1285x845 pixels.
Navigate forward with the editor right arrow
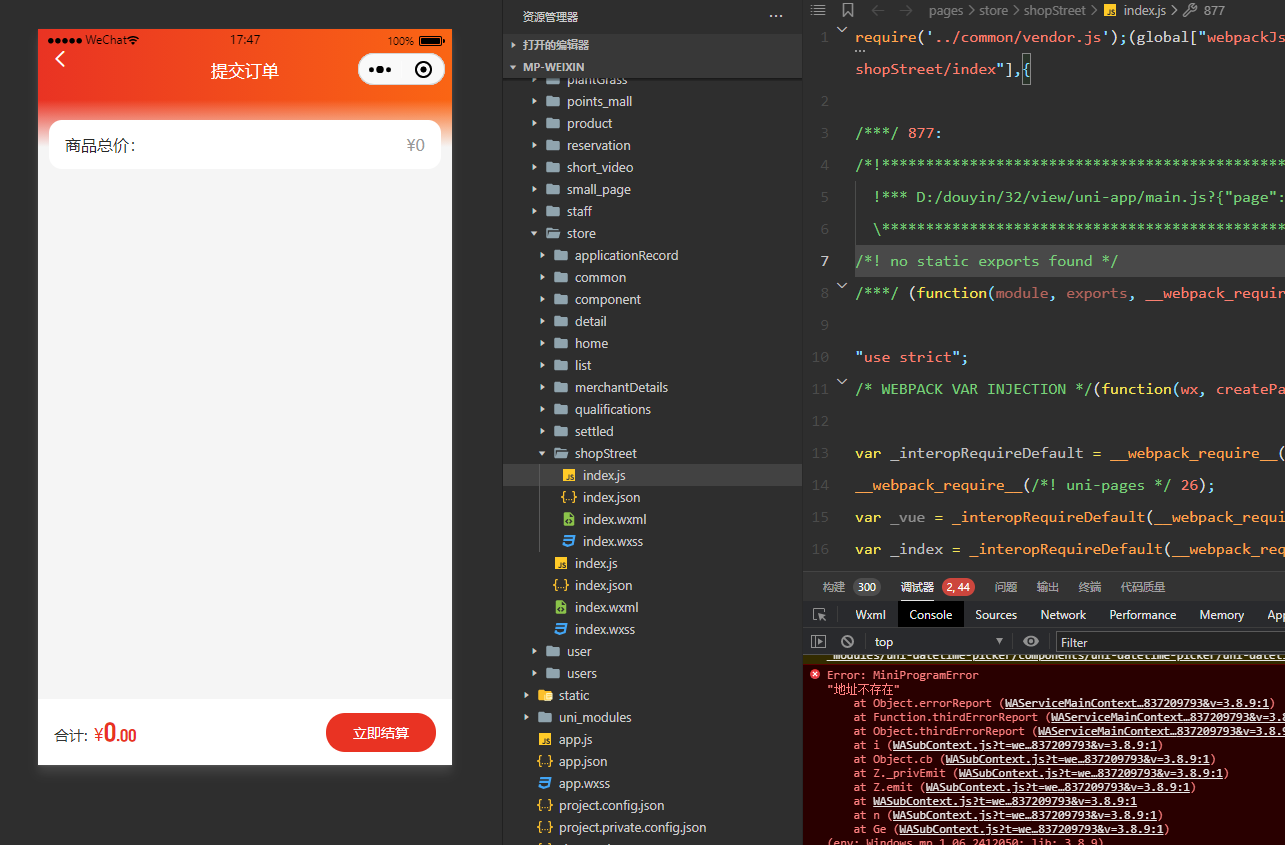point(906,10)
